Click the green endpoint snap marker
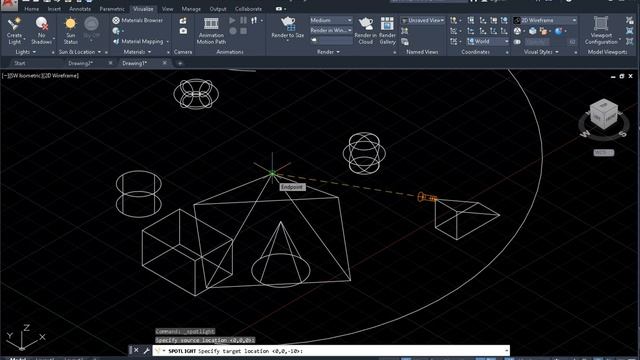 click(x=273, y=174)
